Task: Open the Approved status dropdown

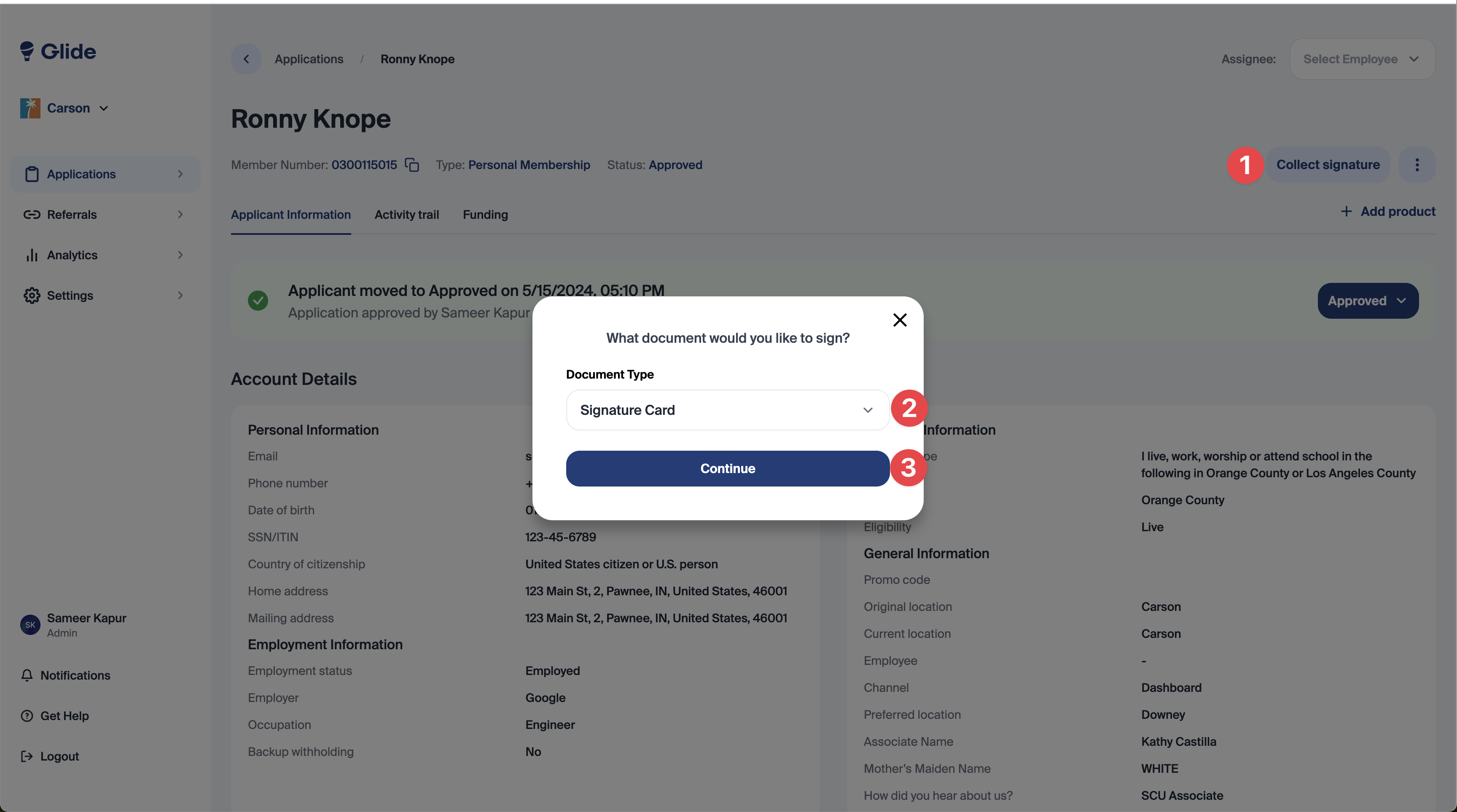Action: [1368, 301]
